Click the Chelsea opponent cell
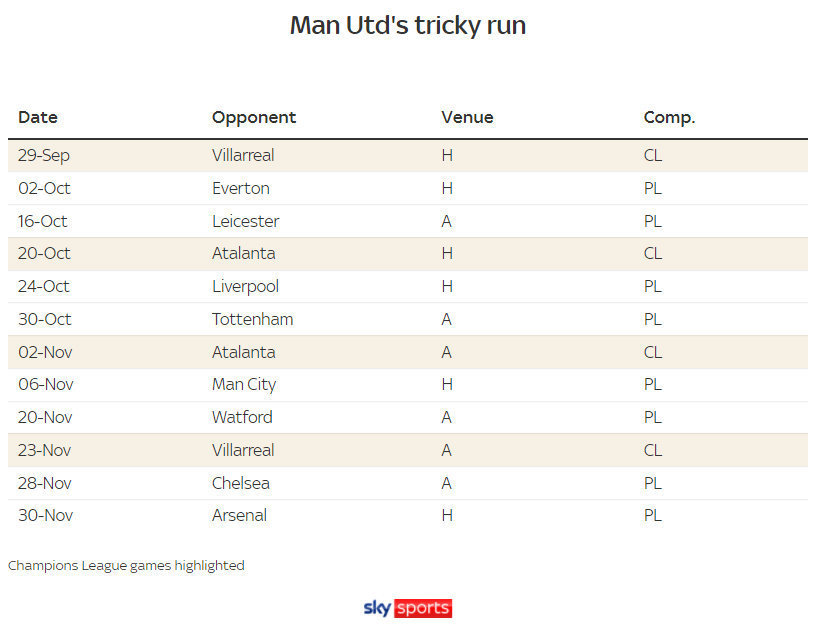This screenshot has height=630, width=816. click(x=241, y=483)
